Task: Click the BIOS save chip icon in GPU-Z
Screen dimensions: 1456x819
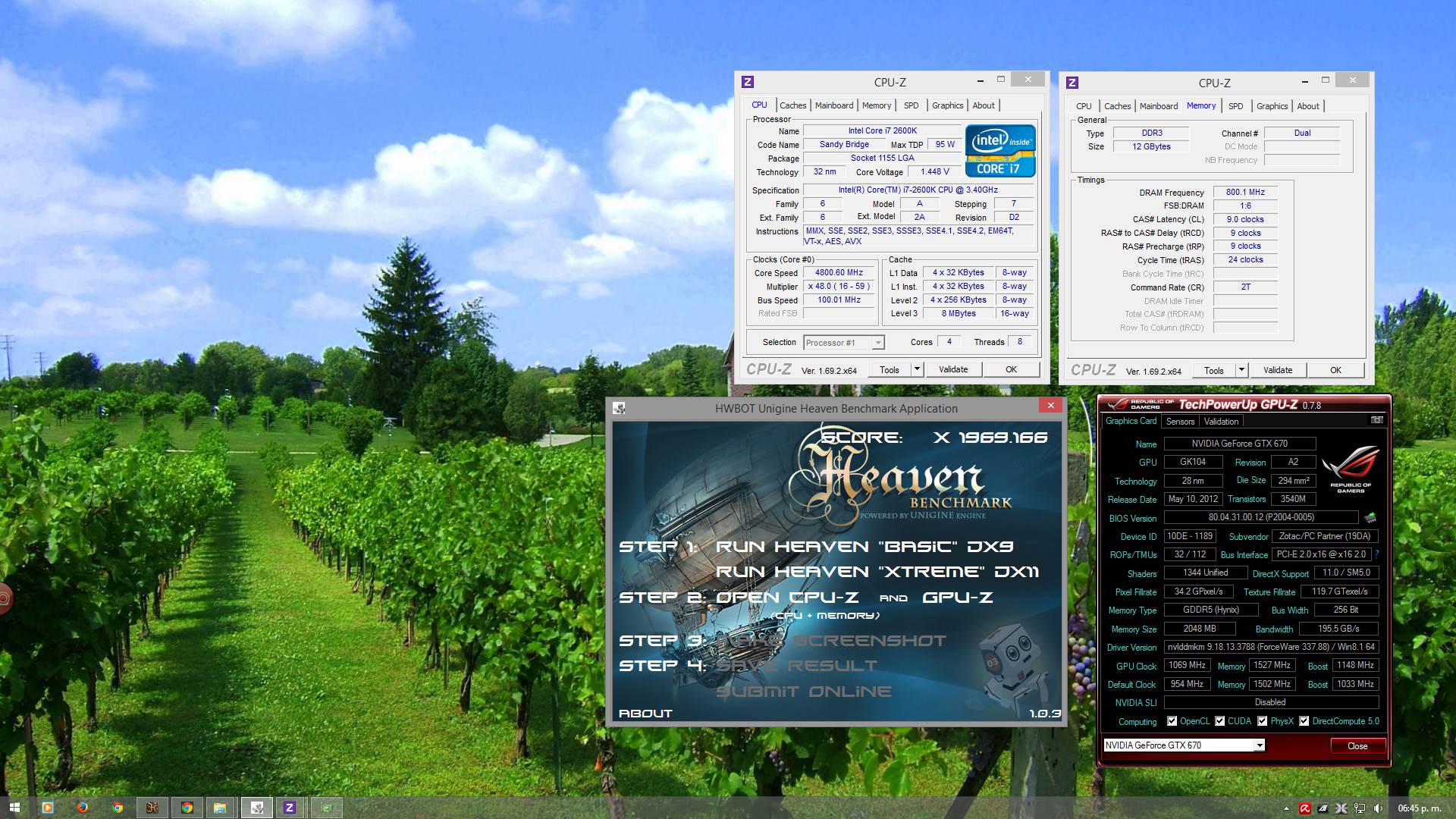Action: coord(1370,518)
